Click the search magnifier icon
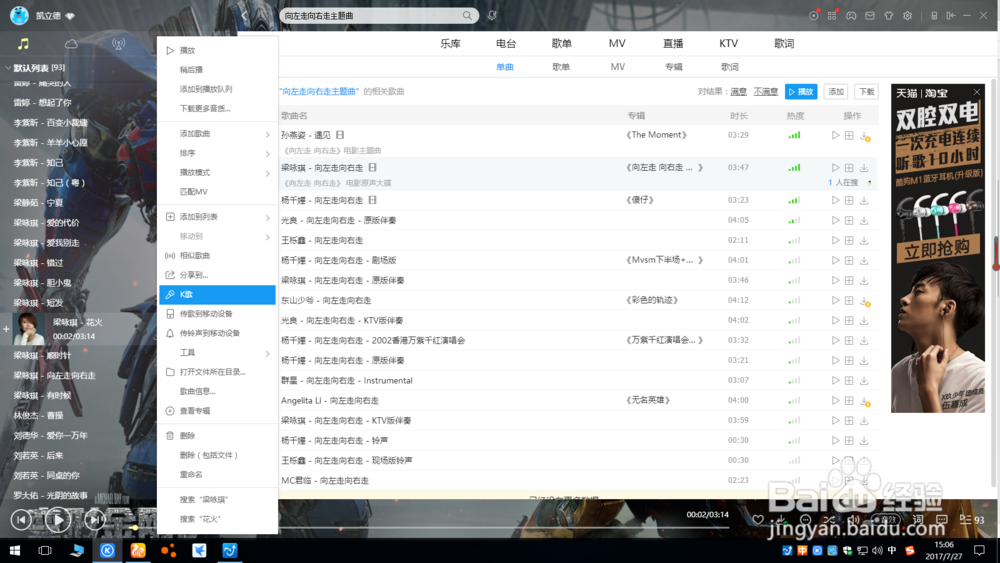Image resolution: width=1000 pixels, height=563 pixels. (467, 15)
